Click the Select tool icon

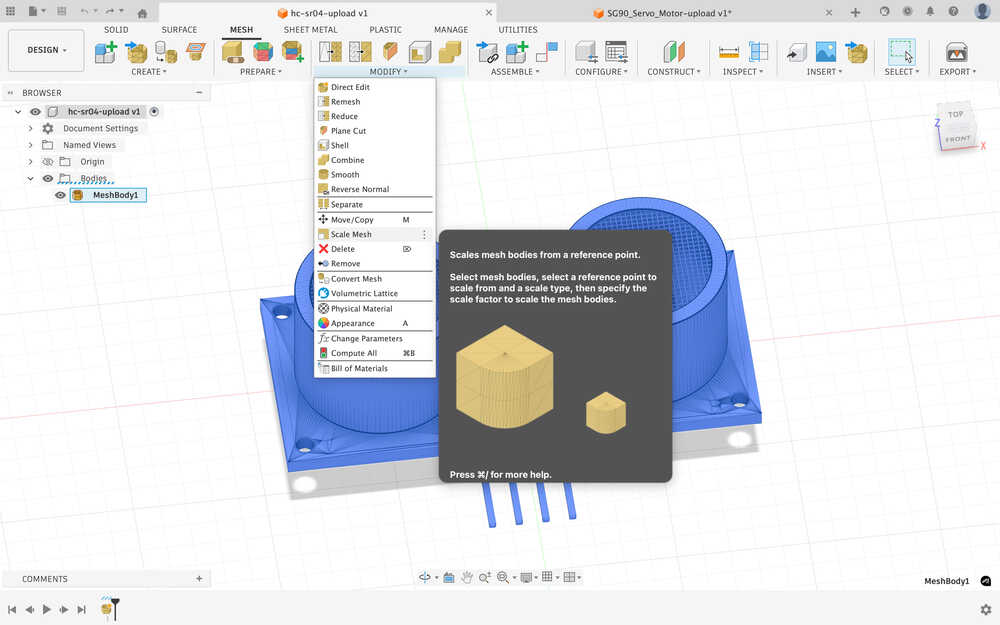[x=902, y=52]
